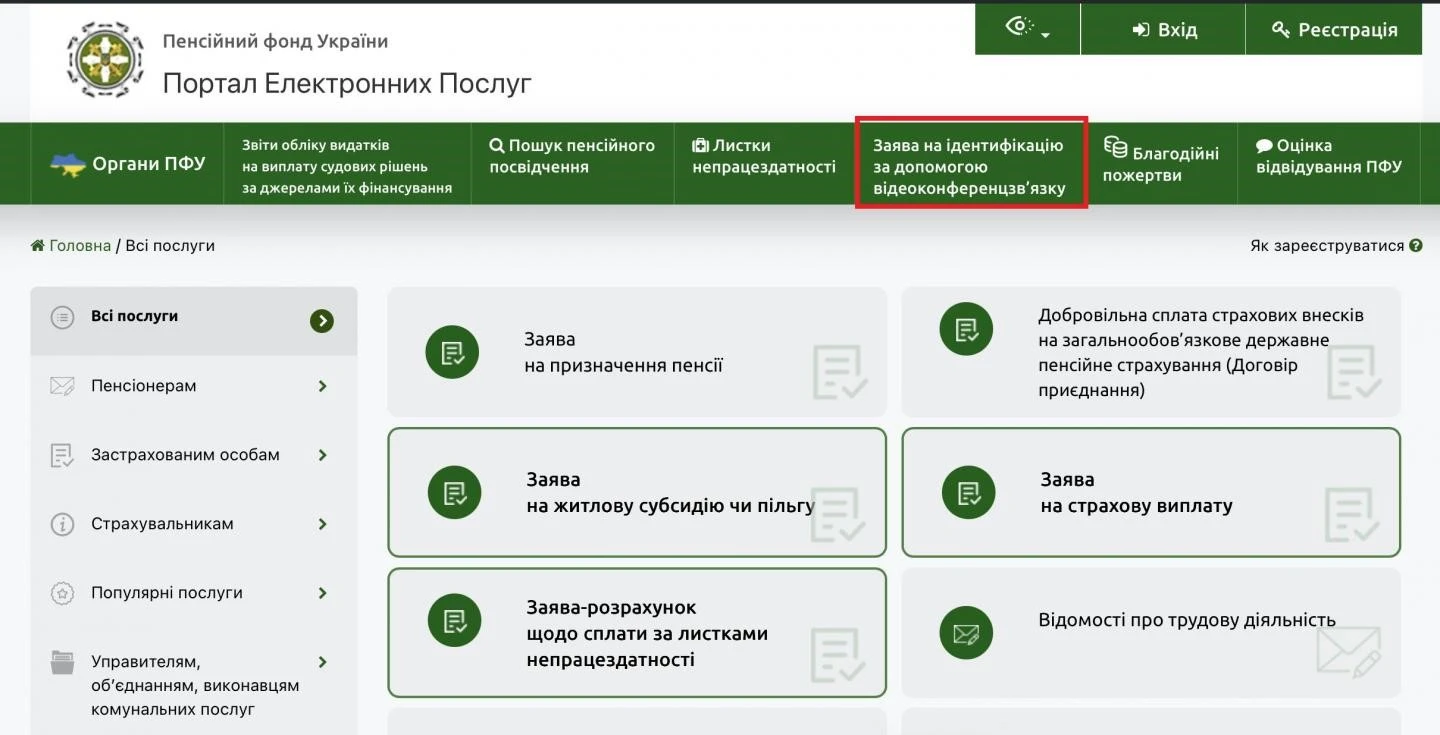Viewport: 1440px width, 735px height.
Task: Open the Заява на ідентифікацію за допомогою відеоконференцзв'язку tab
Action: tap(970, 163)
